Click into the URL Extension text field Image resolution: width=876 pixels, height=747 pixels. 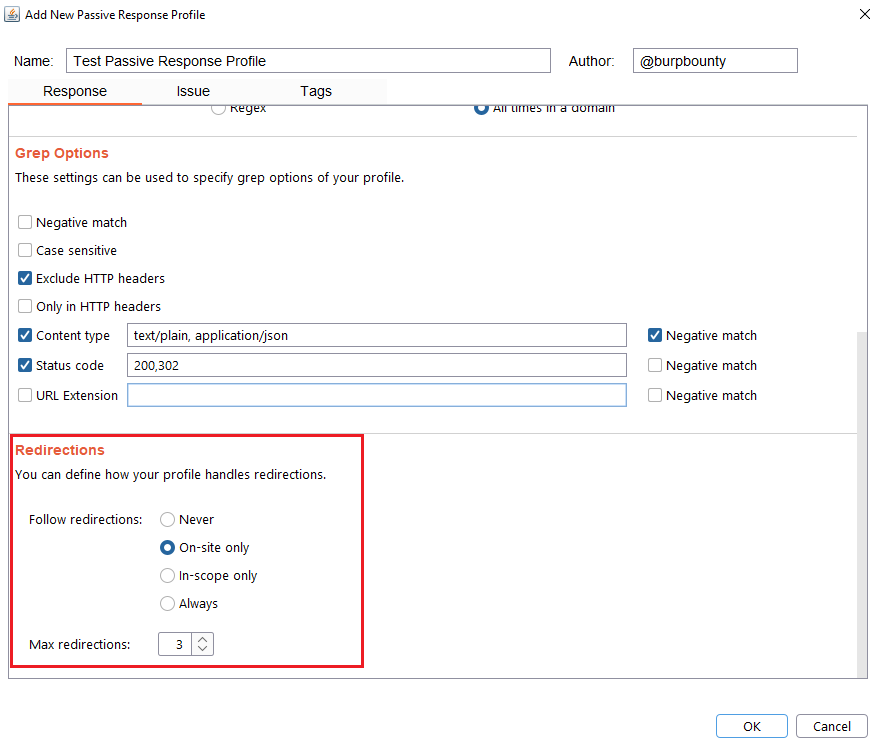pyautogui.click(x=376, y=395)
